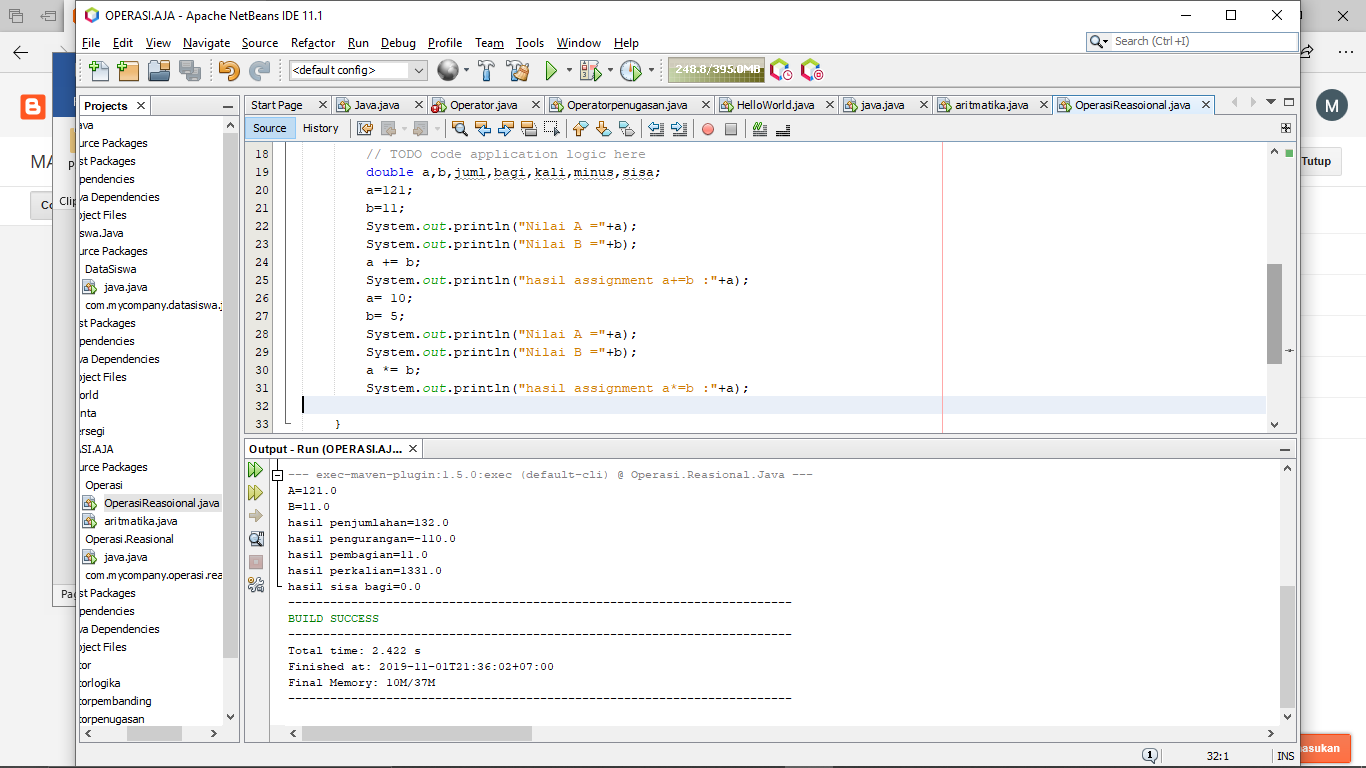Open the File menu
The width and height of the screenshot is (1366, 768).
tap(91, 43)
